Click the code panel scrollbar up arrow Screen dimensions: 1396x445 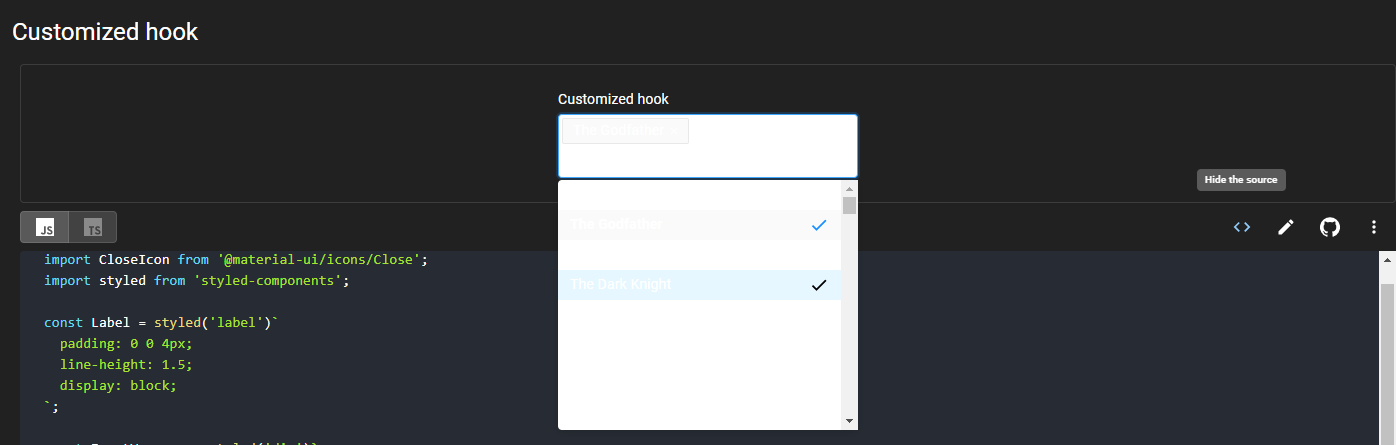tap(1387, 259)
